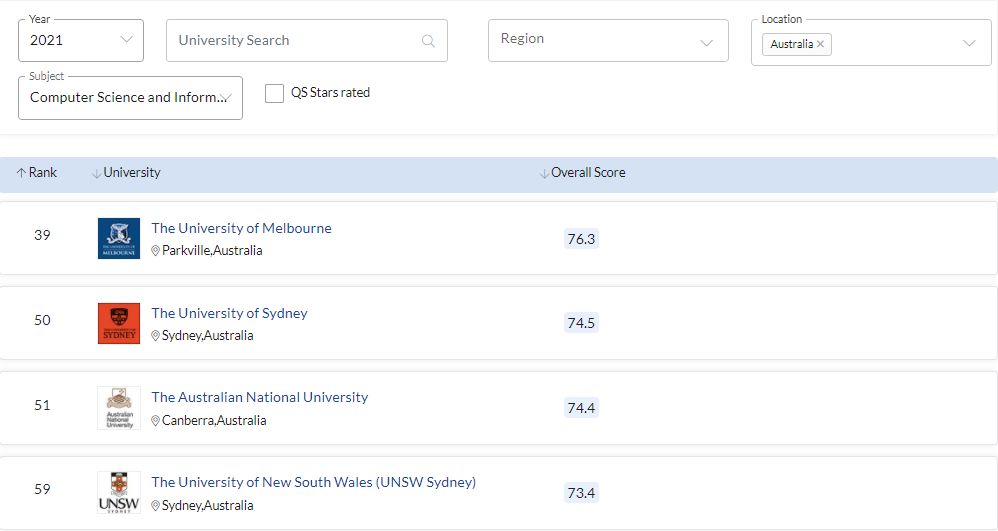Click rank number 39
Screen dimensions: 998x531
[42, 235]
